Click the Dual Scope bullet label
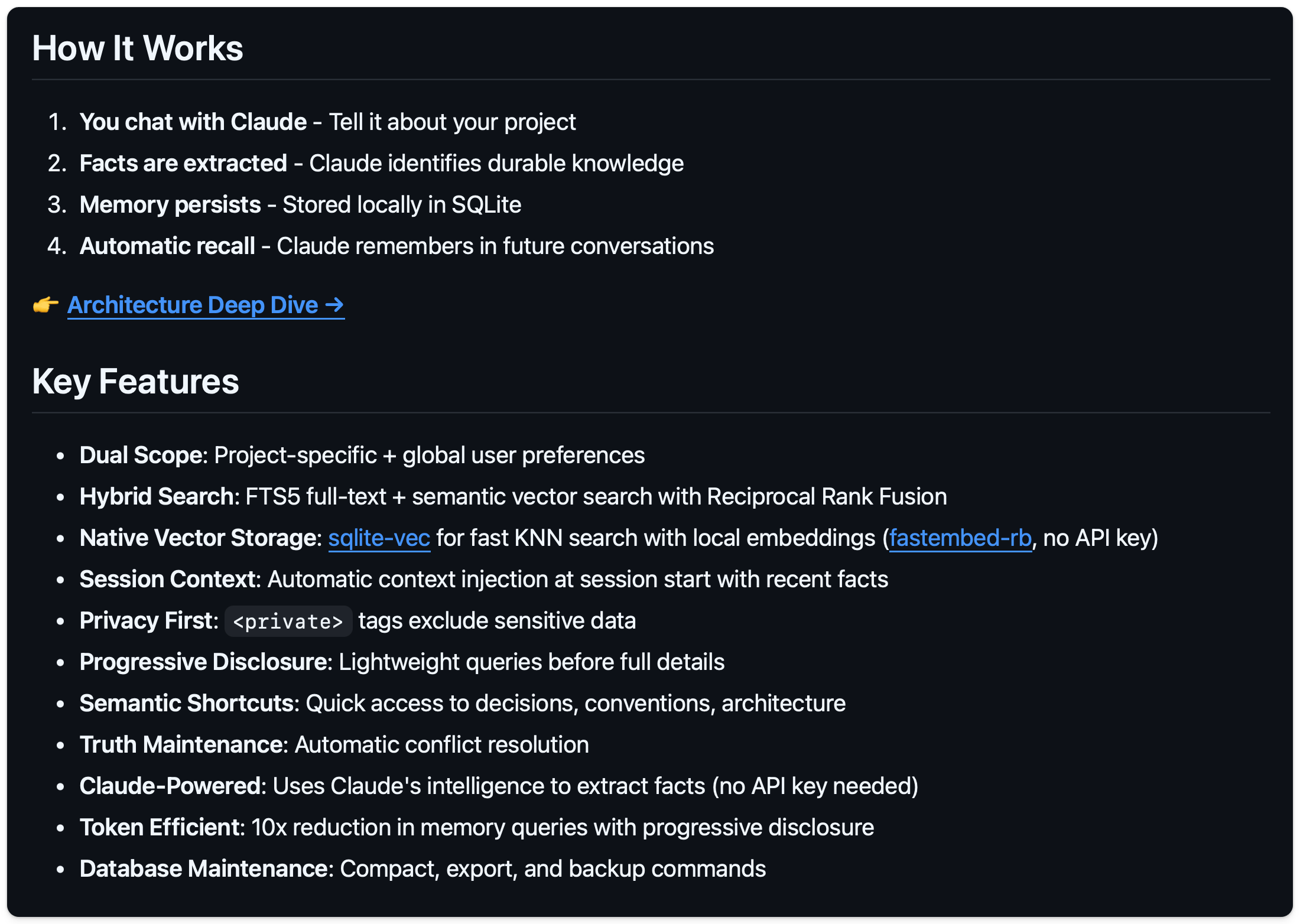 [141, 456]
